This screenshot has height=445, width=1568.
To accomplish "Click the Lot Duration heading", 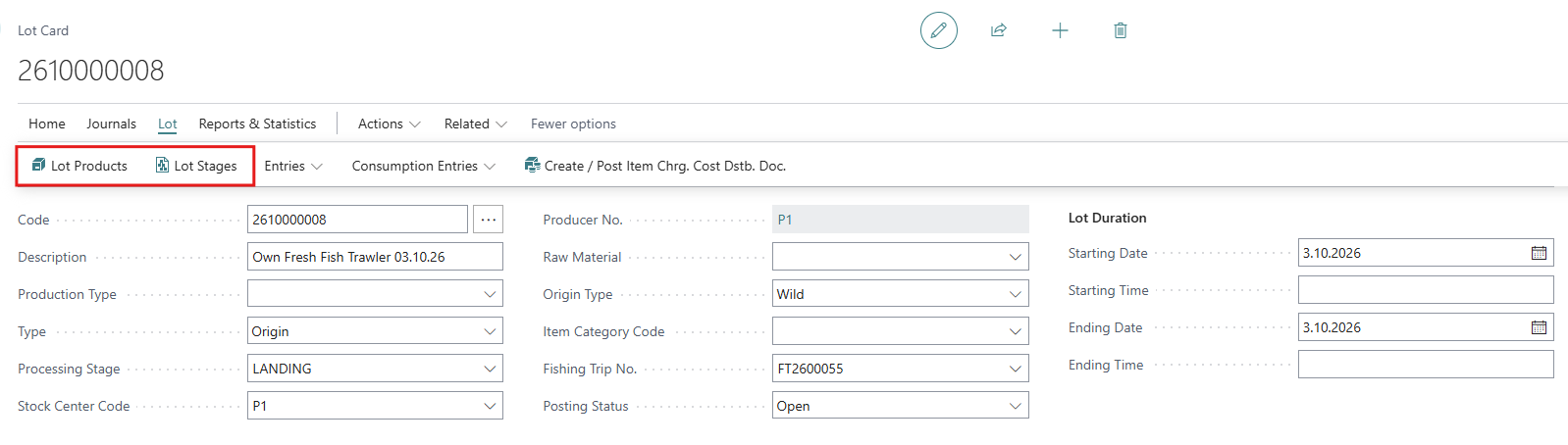I will 1107,218.
